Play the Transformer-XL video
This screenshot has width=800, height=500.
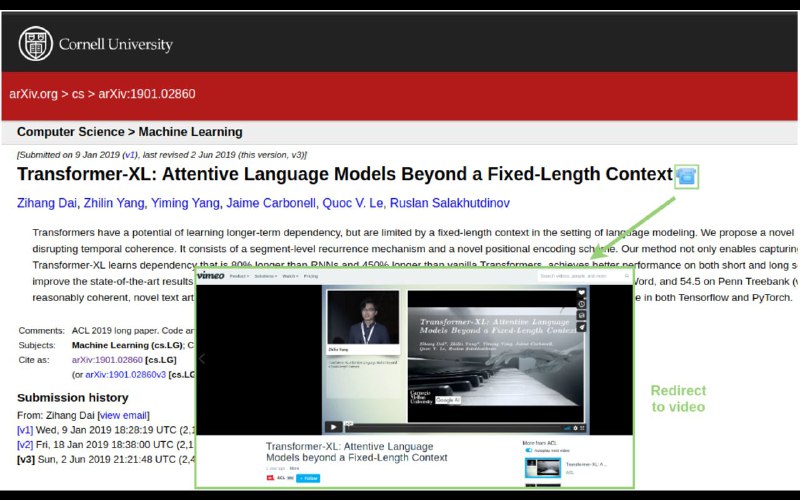click(333, 427)
